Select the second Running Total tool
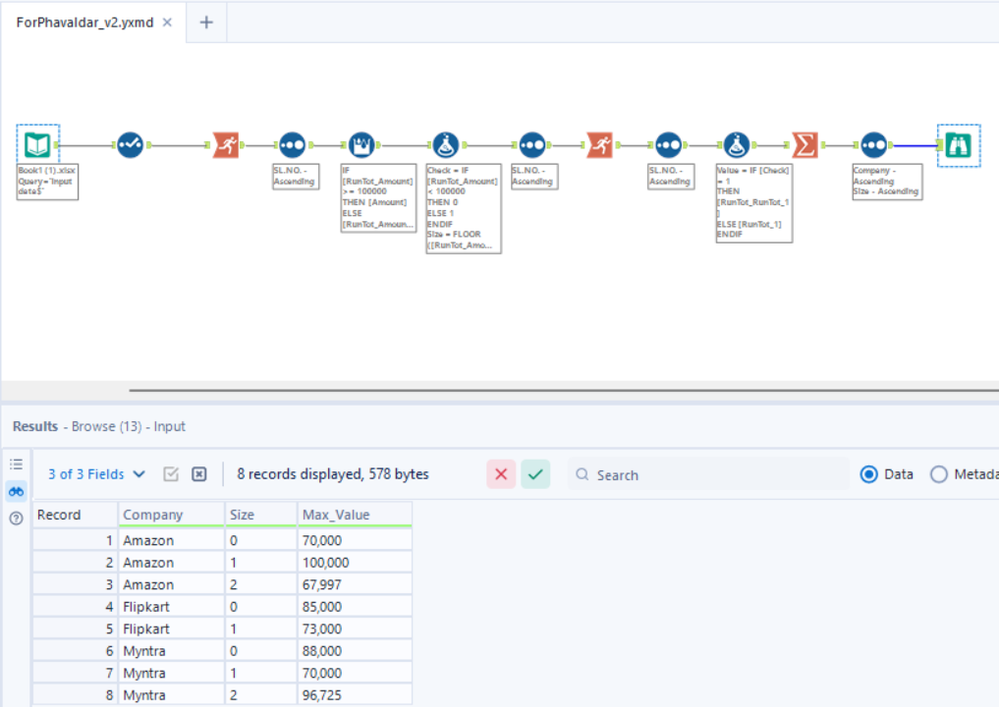The image size is (999, 707). click(600, 145)
